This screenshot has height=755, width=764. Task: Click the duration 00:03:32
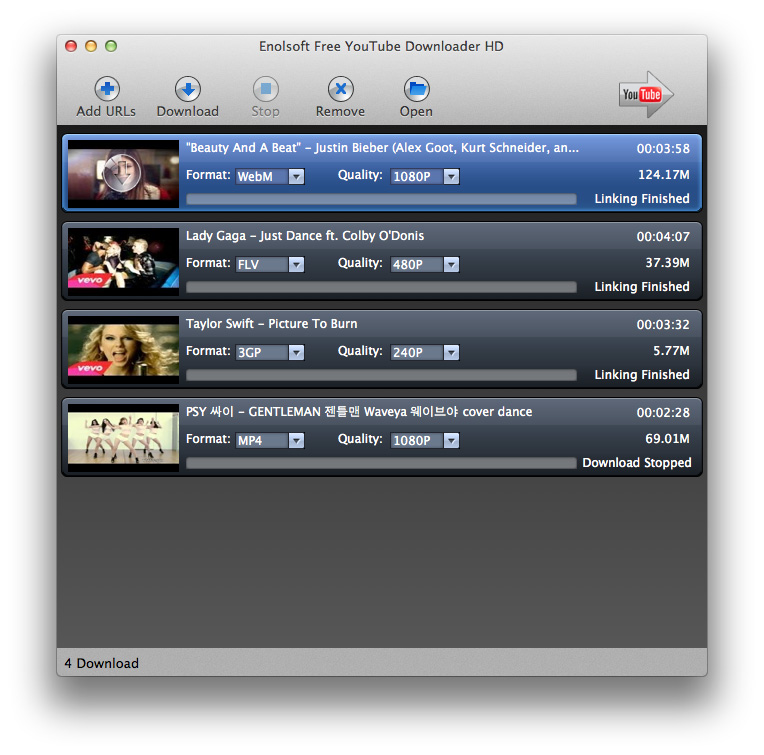click(x=663, y=324)
